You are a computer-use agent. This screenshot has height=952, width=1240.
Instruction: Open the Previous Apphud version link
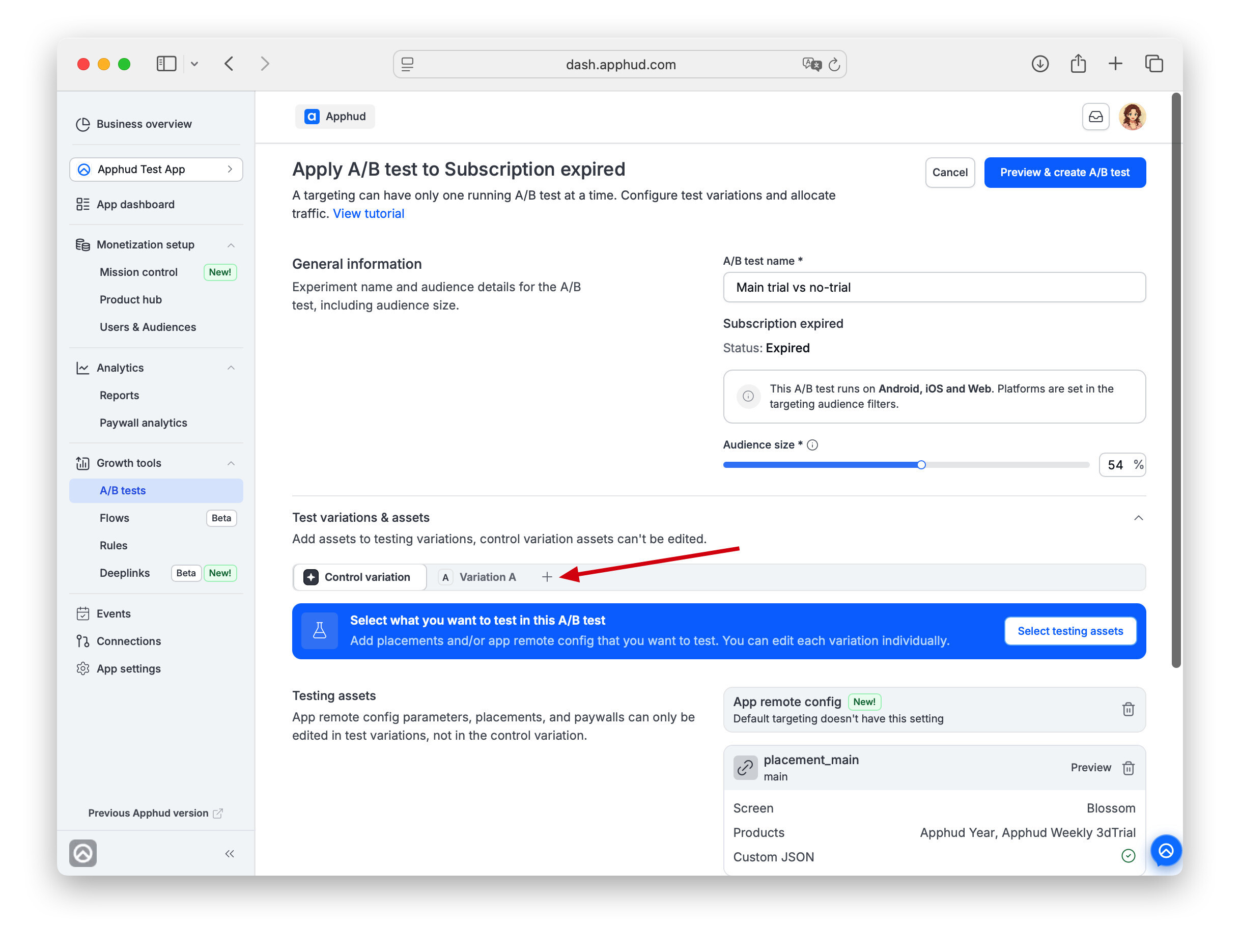[x=156, y=813]
